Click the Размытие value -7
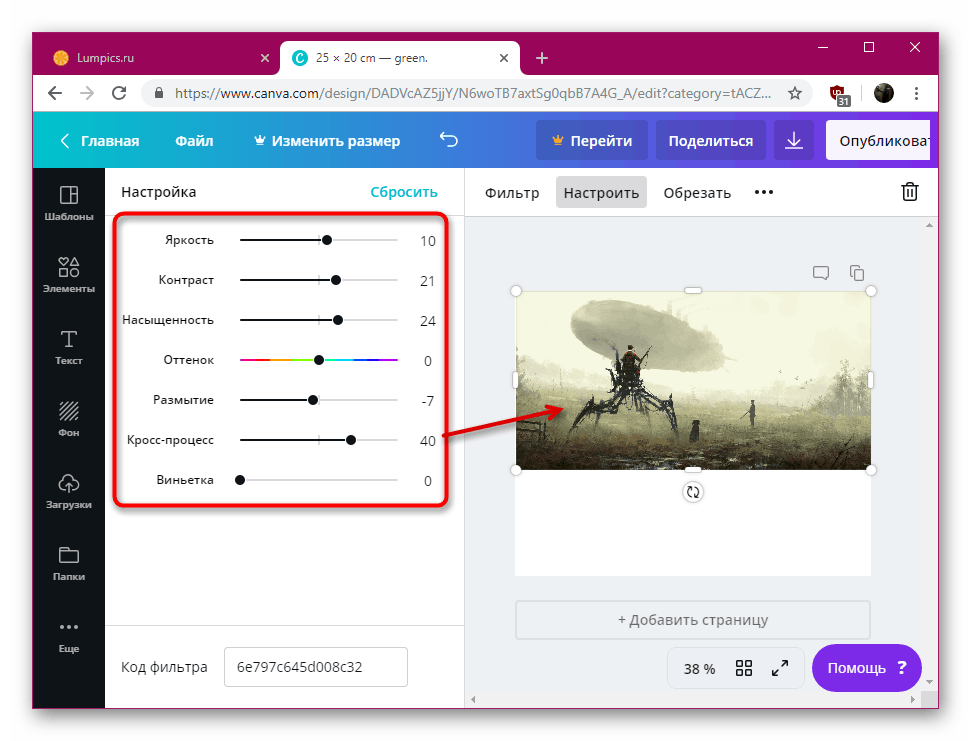Screen dimensions: 971x741 point(428,401)
